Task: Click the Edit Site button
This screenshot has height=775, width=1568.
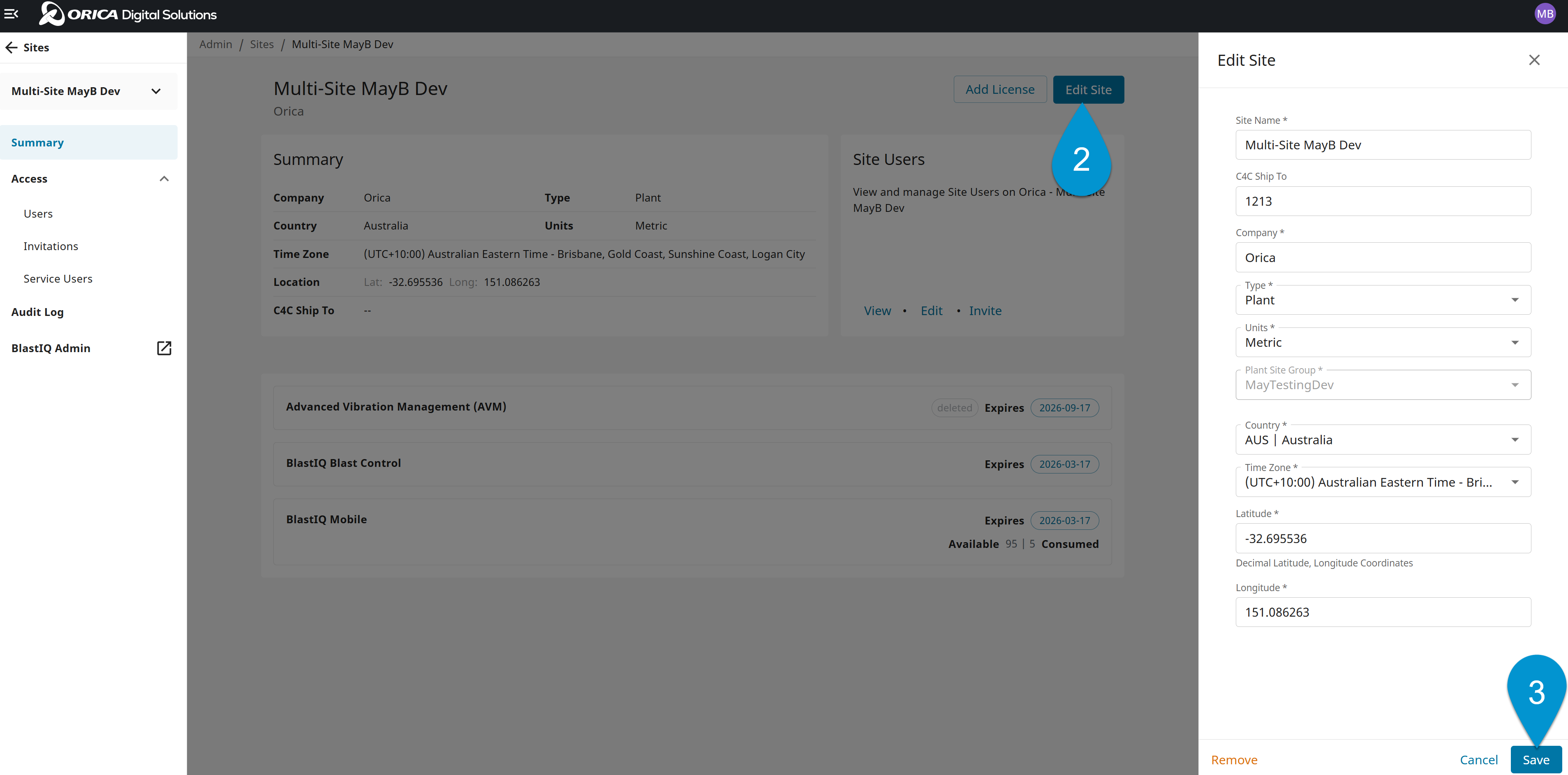Action: [1088, 90]
